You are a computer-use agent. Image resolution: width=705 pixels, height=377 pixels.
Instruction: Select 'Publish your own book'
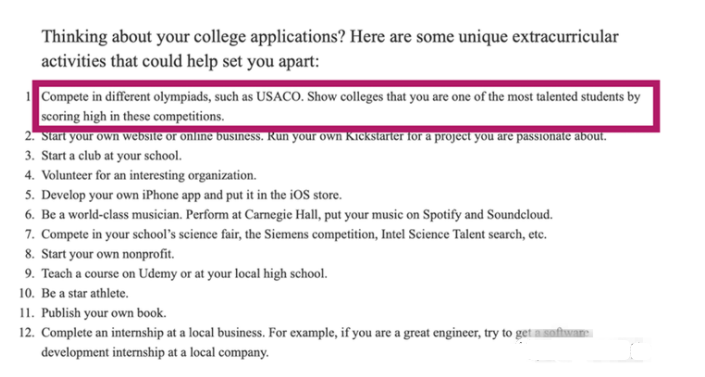pyautogui.click(x=104, y=313)
